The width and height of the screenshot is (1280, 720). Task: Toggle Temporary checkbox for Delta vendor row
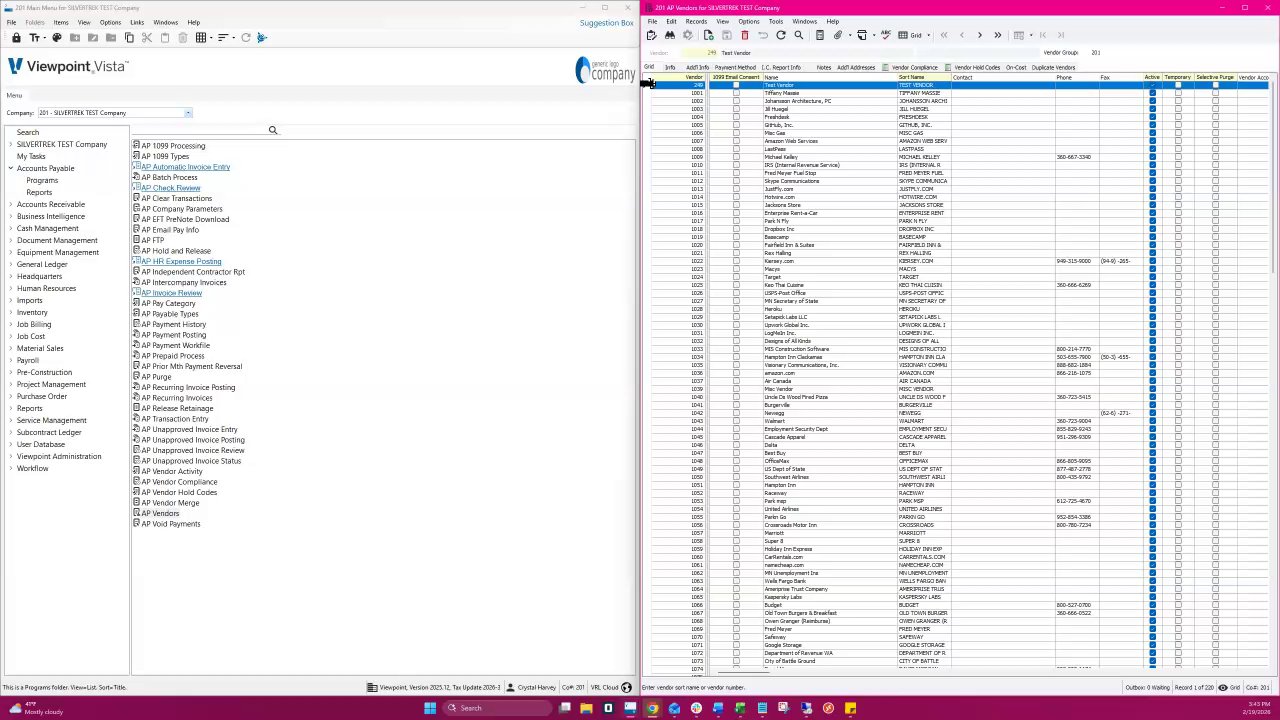(1178, 445)
